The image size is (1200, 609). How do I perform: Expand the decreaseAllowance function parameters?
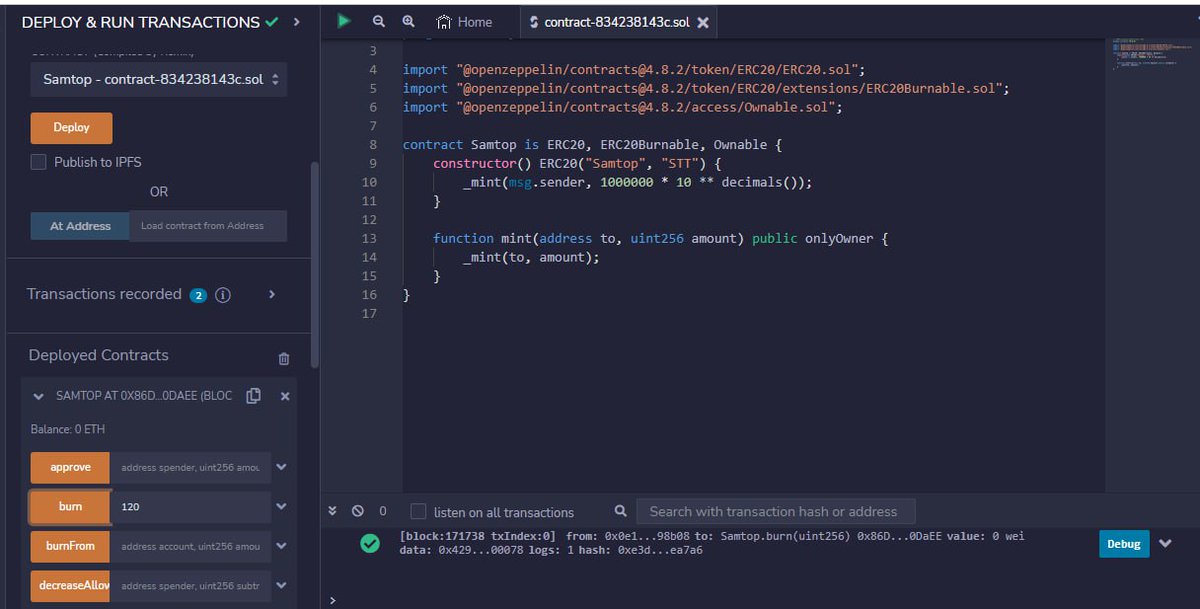tap(282, 585)
